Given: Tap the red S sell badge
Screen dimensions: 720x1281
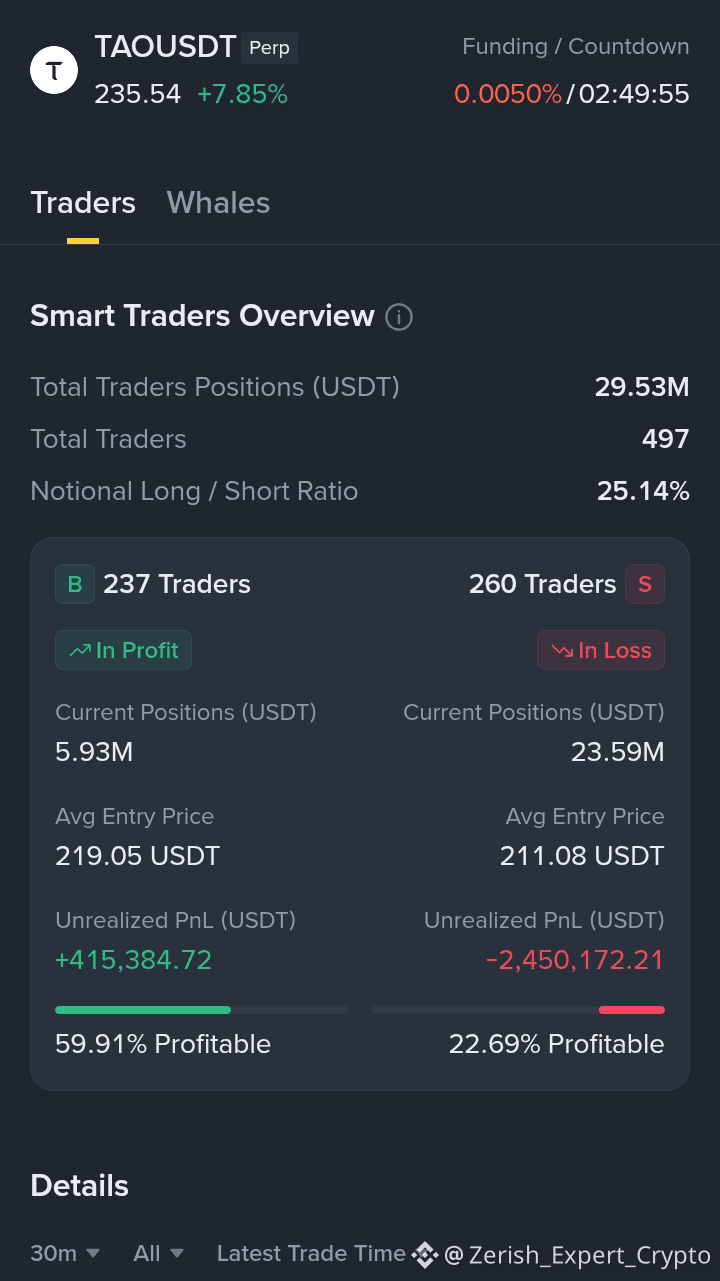Looking at the screenshot, I should click(x=645, y=584).
